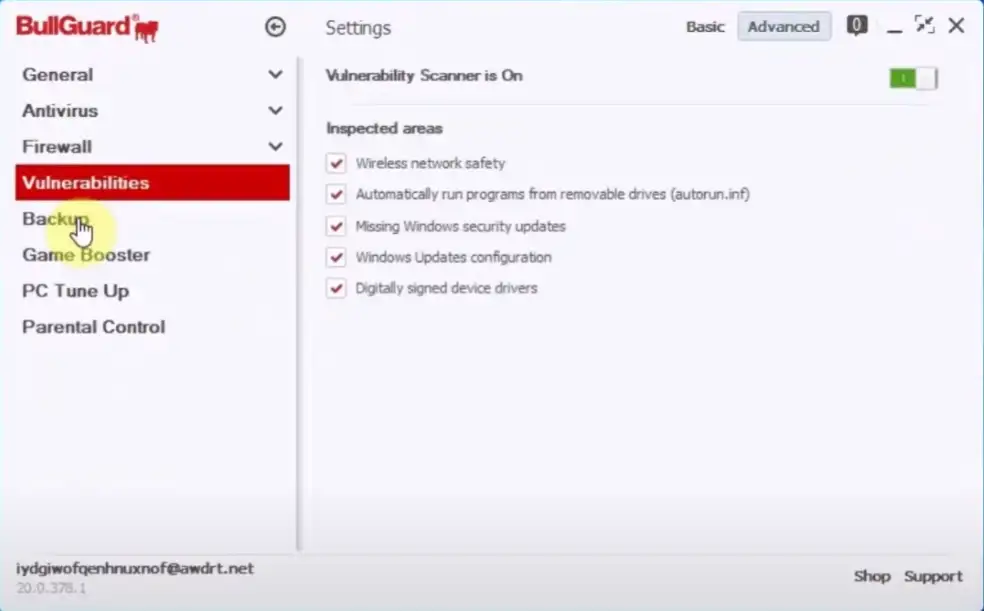The image size is (984, 611).
Task: Expand the Firewall section chevron
Action: (275, 147)
